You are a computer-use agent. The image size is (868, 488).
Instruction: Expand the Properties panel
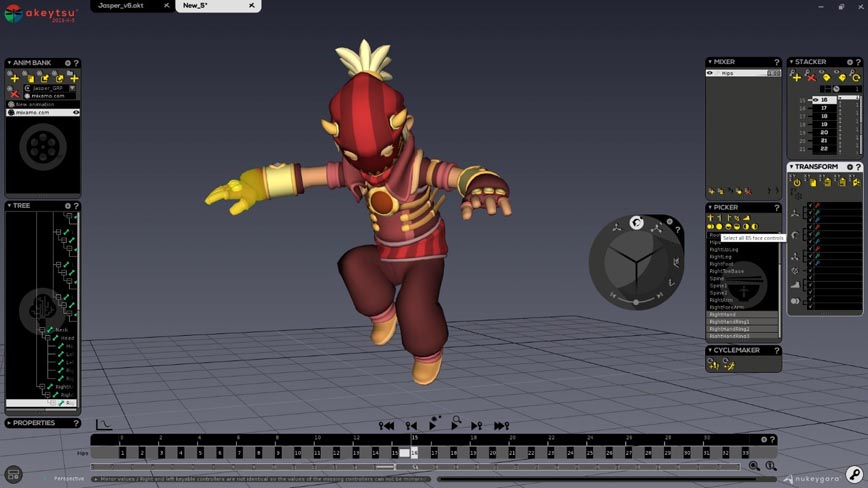tap(10, 423)
